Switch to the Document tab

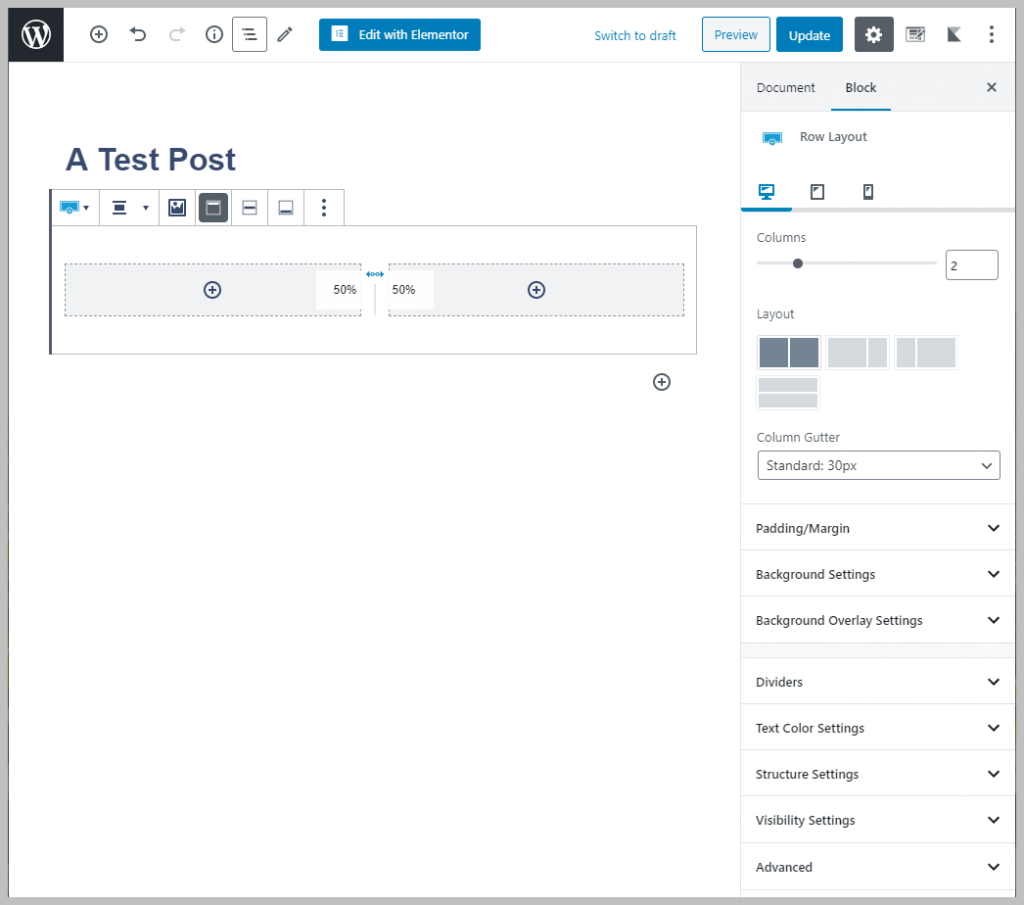pyautogui.click(x=785, y=88)
